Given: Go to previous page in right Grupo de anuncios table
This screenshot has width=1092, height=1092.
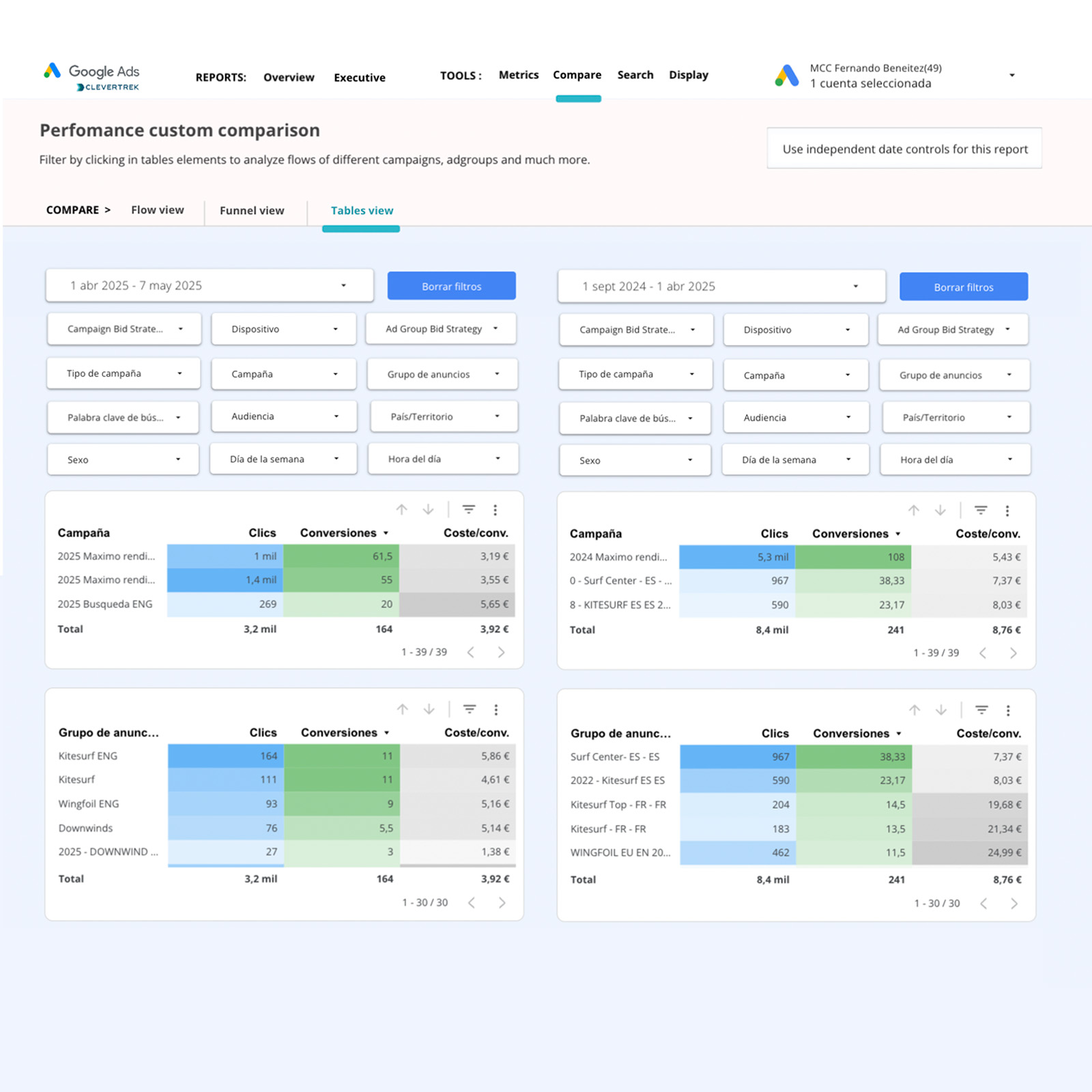Looking at the screenshot, I should tap(983, 904).
